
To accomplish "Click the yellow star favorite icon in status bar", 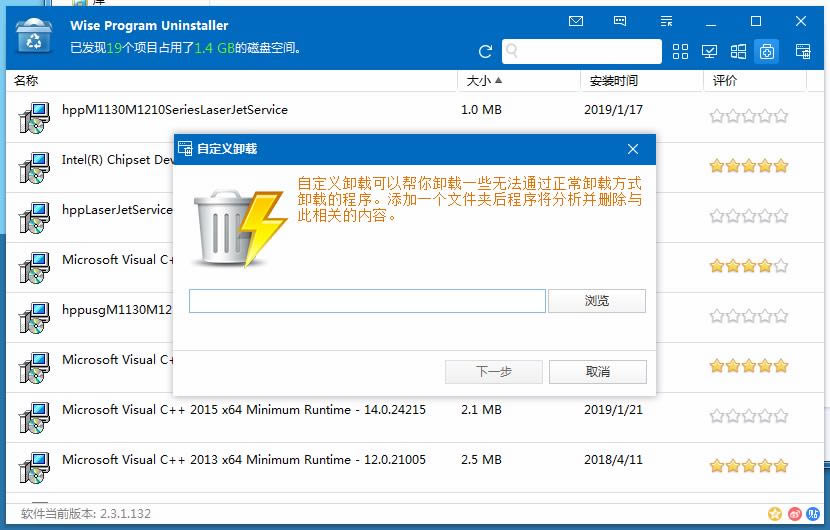I will click(775, 513).
